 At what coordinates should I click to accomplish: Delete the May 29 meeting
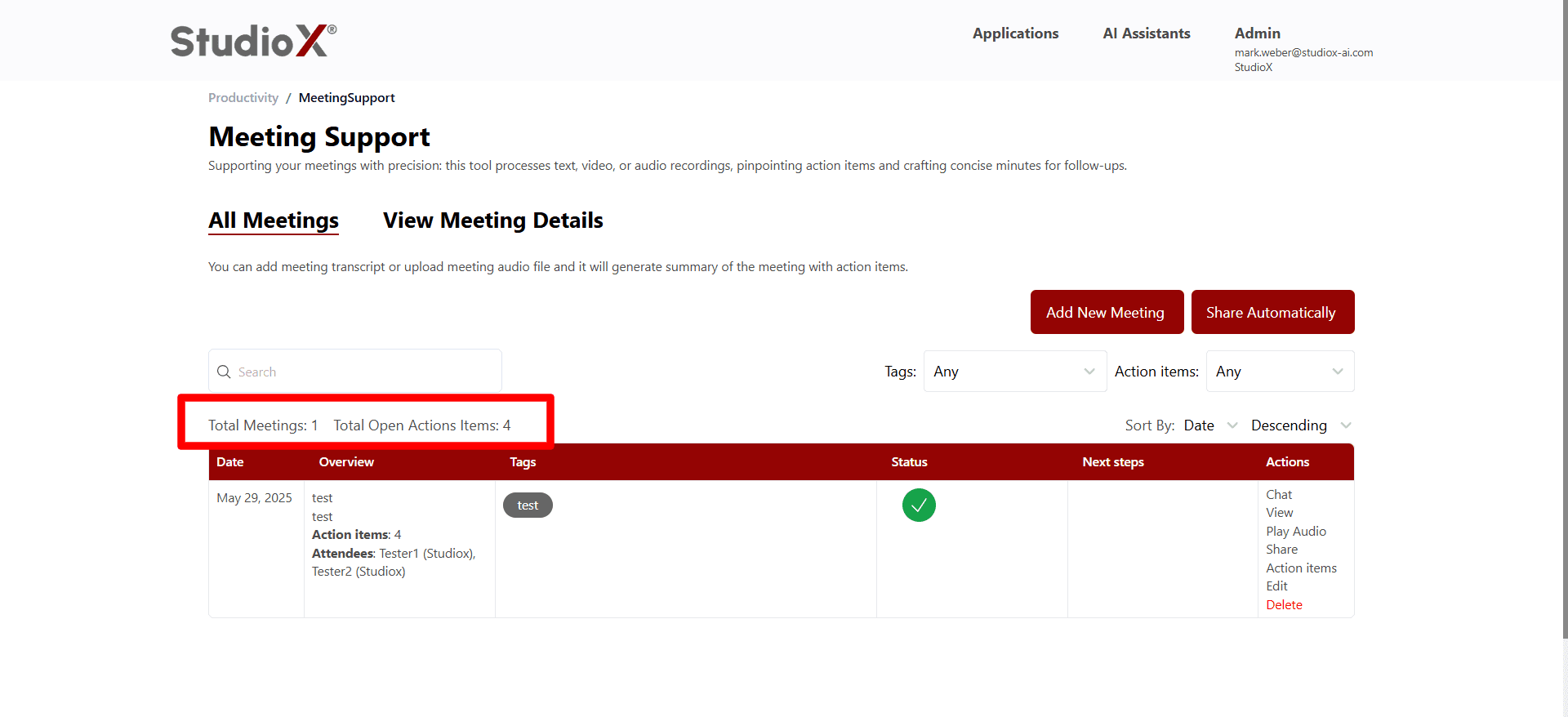click(1284, 605)
